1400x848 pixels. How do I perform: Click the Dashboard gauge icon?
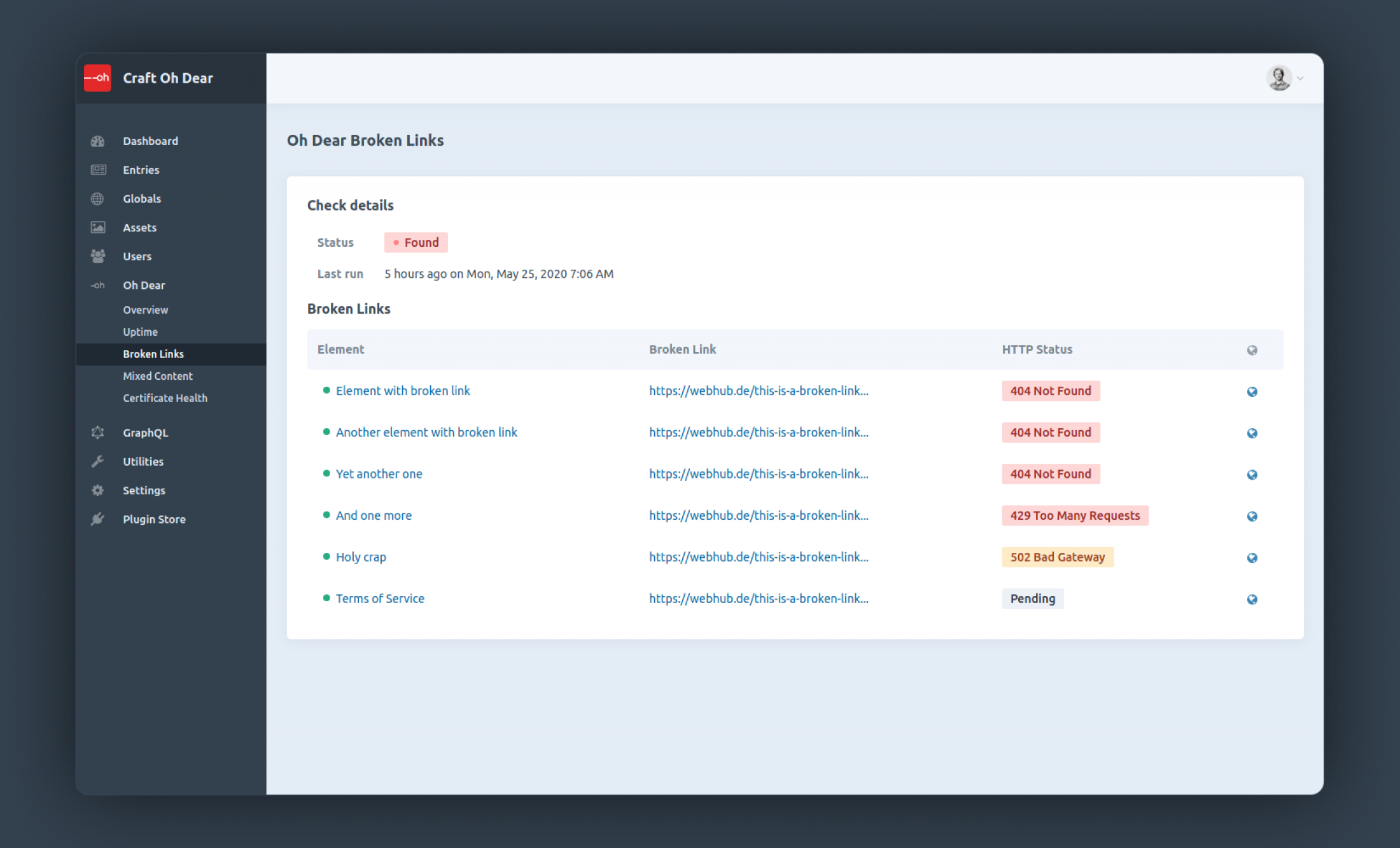tap(97, 141)
